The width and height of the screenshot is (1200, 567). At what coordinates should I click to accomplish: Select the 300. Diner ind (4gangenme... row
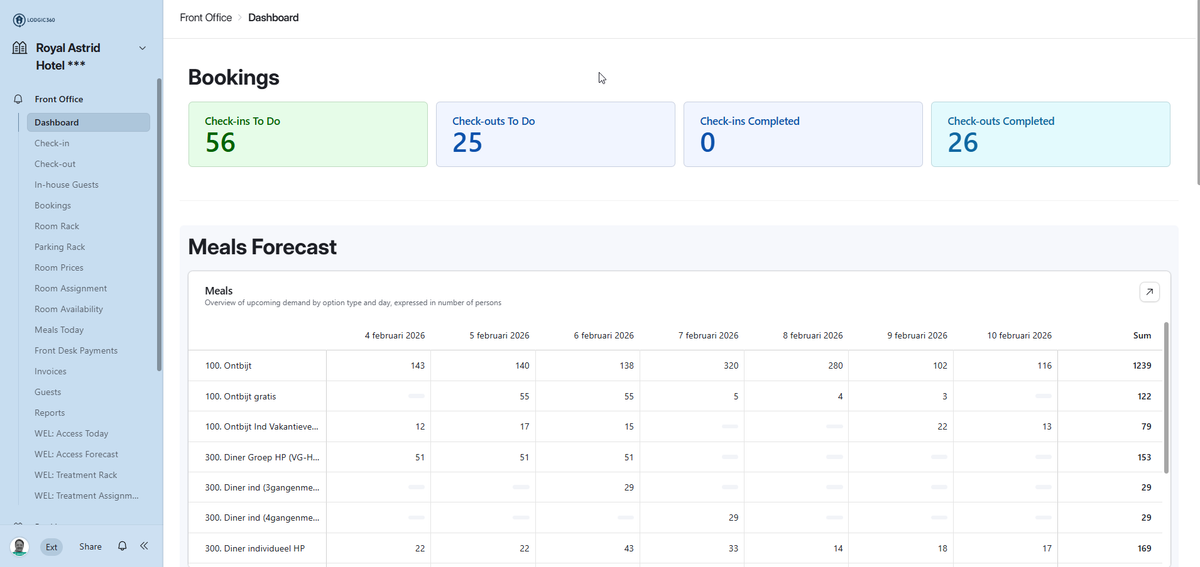[x=262, y=518]
